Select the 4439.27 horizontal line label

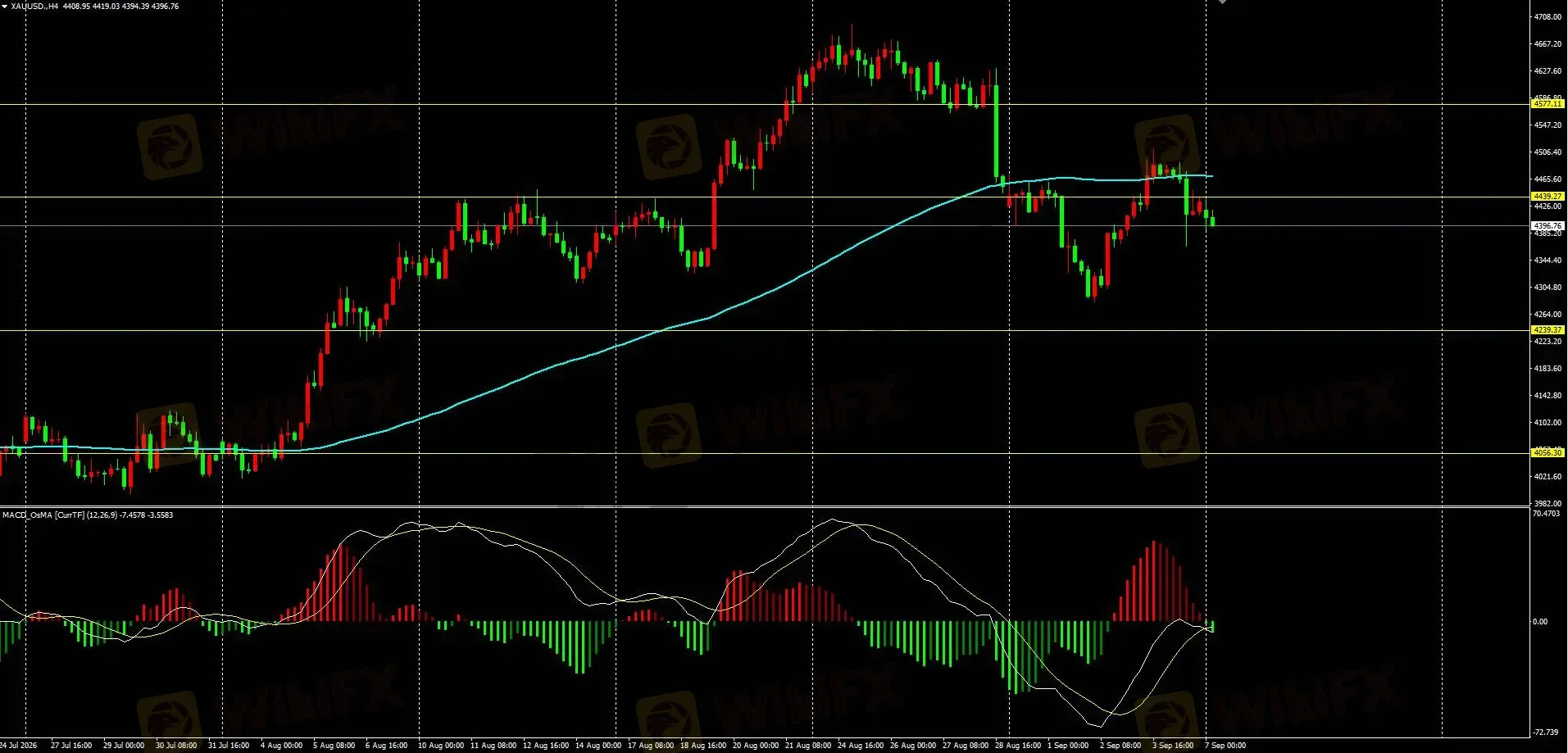pyautogui.click(x=1548, y=197)
